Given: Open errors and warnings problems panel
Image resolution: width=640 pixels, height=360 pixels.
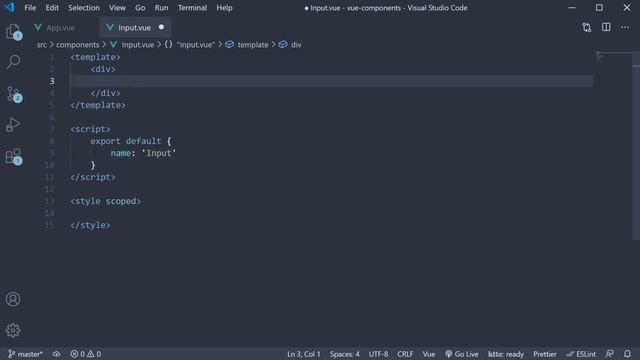Looking at the screenshot, I should click(x=85, y=354).
